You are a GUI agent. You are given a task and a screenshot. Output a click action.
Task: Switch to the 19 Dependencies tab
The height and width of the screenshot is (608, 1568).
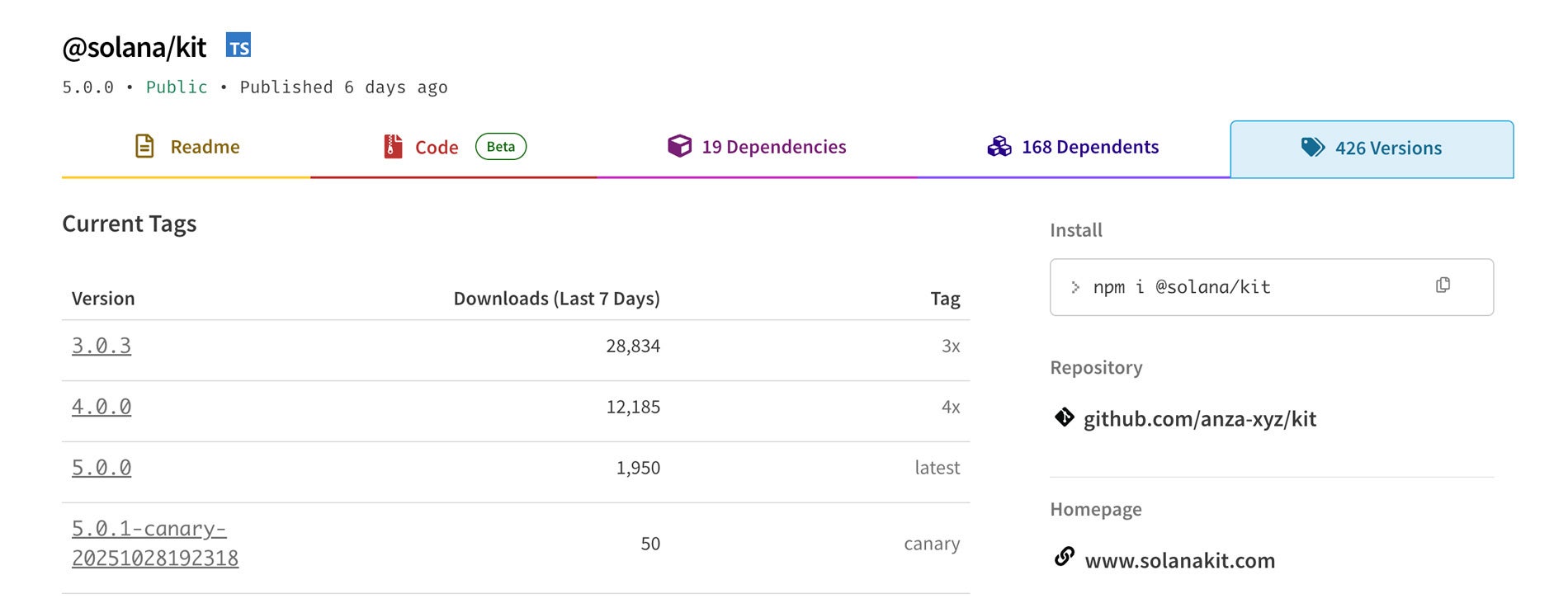point(773,147)
